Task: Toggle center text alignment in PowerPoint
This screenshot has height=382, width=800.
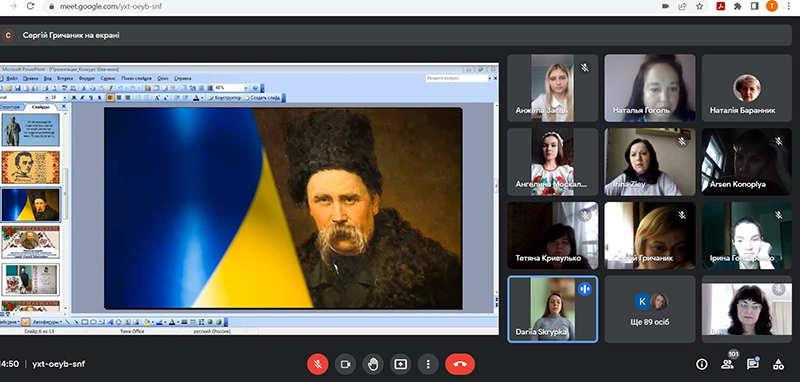Action: (119, 97)
